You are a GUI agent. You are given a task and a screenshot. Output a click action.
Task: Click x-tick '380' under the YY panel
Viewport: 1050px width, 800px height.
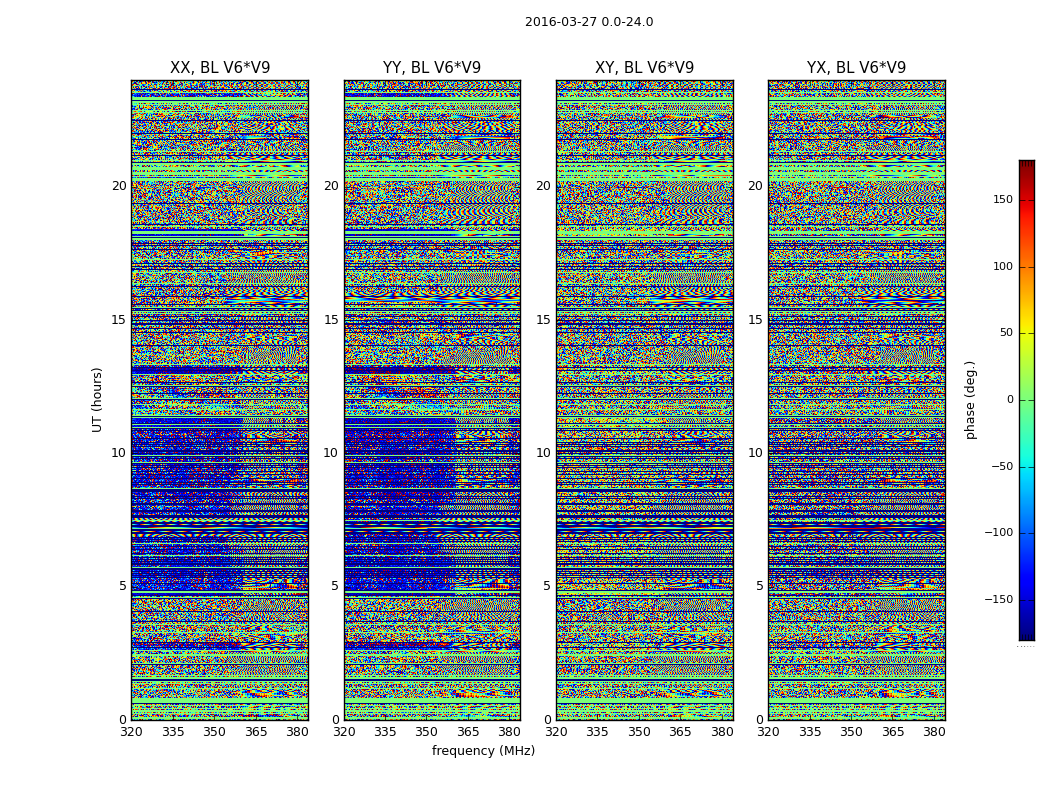click(x=510, y=732)
